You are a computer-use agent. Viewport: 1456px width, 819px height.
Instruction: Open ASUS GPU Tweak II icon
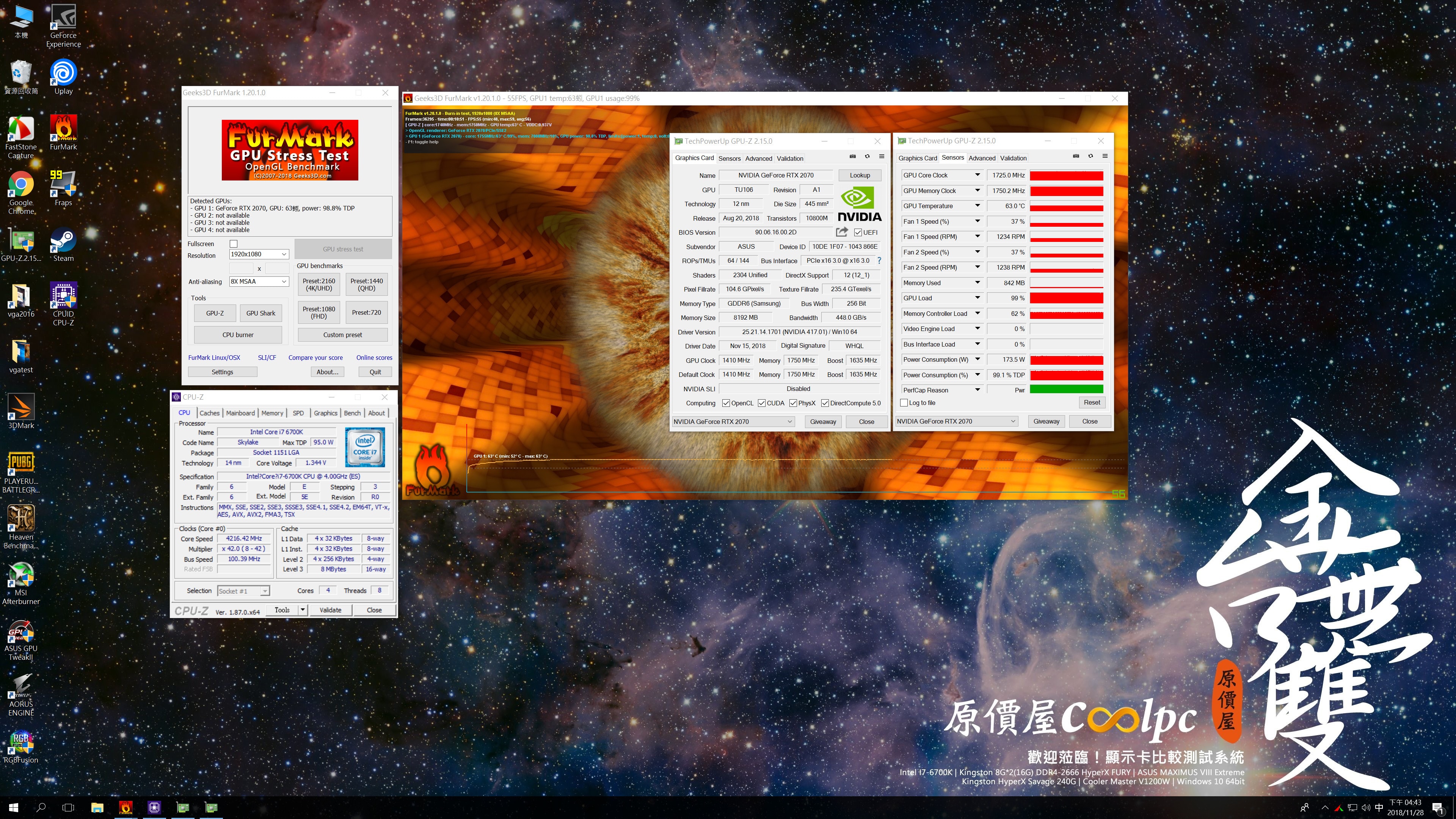tap(21, 640)
